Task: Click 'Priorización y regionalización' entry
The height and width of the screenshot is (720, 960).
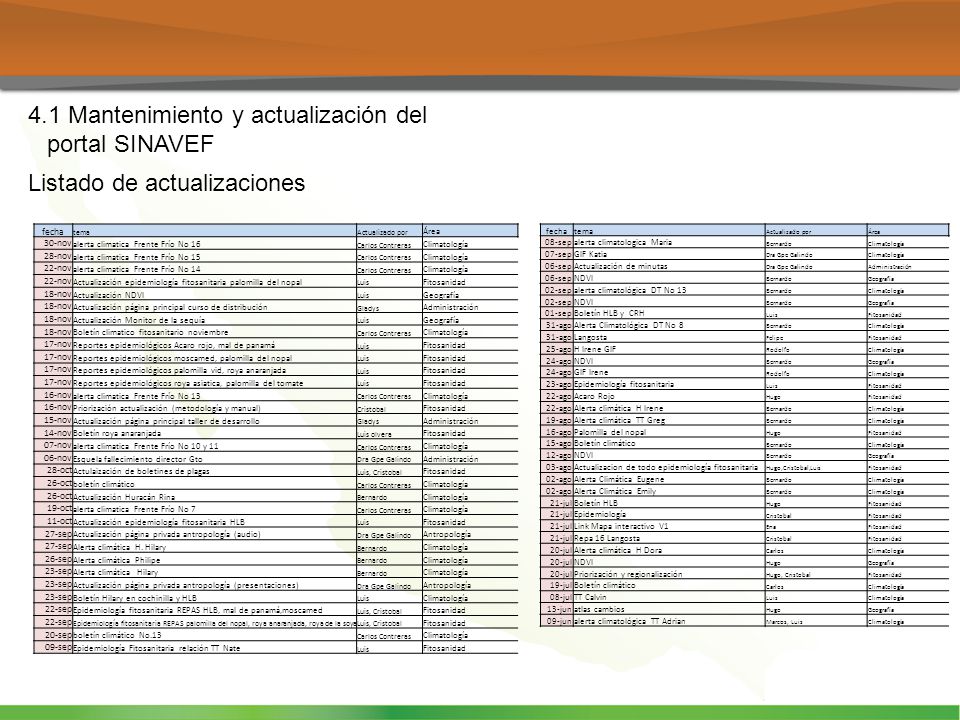Action: (x=628, y=574)
